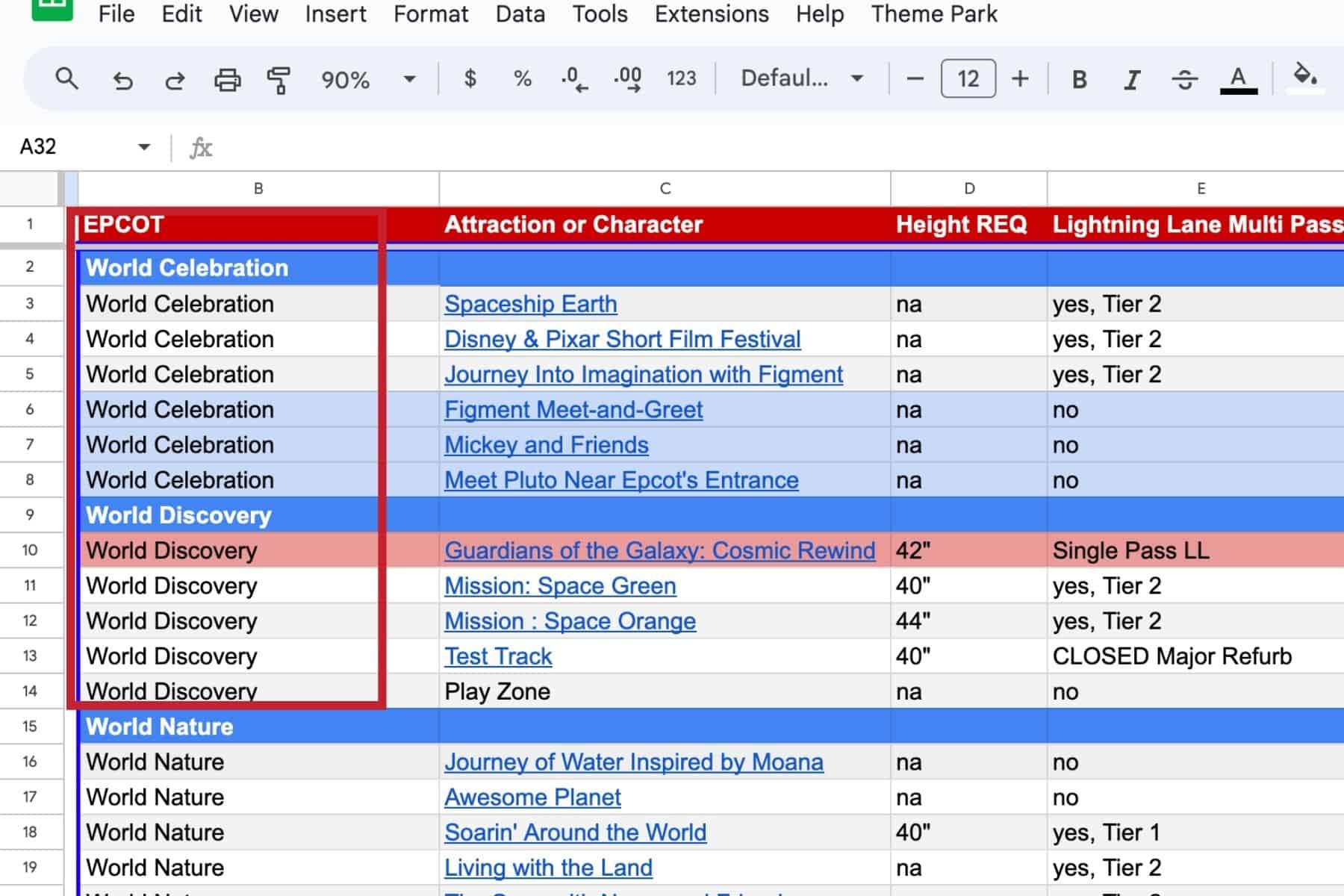
Task: Open the font family dropdown
Action: [x=801, y=78]
